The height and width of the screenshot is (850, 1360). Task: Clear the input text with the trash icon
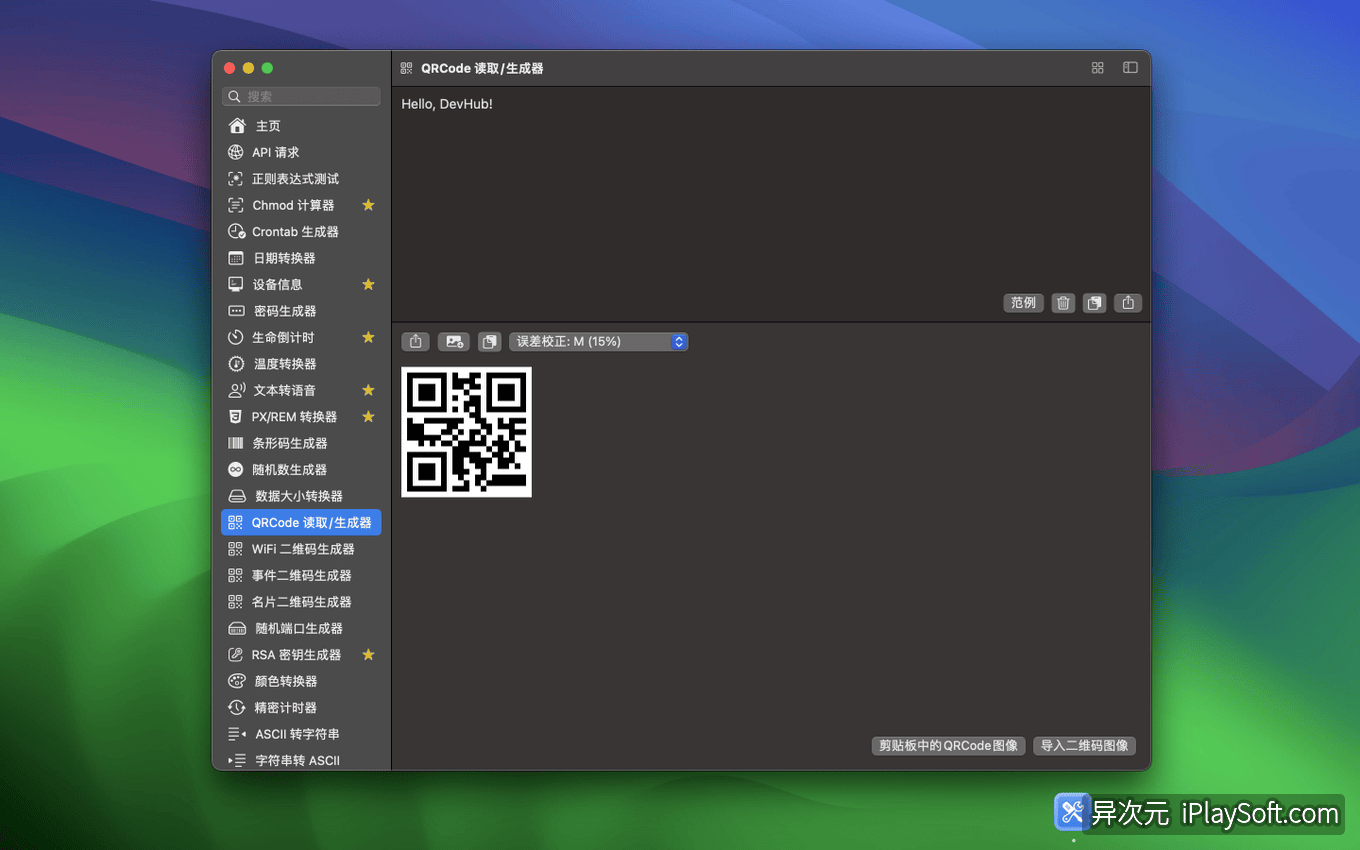pos(1062,302)
